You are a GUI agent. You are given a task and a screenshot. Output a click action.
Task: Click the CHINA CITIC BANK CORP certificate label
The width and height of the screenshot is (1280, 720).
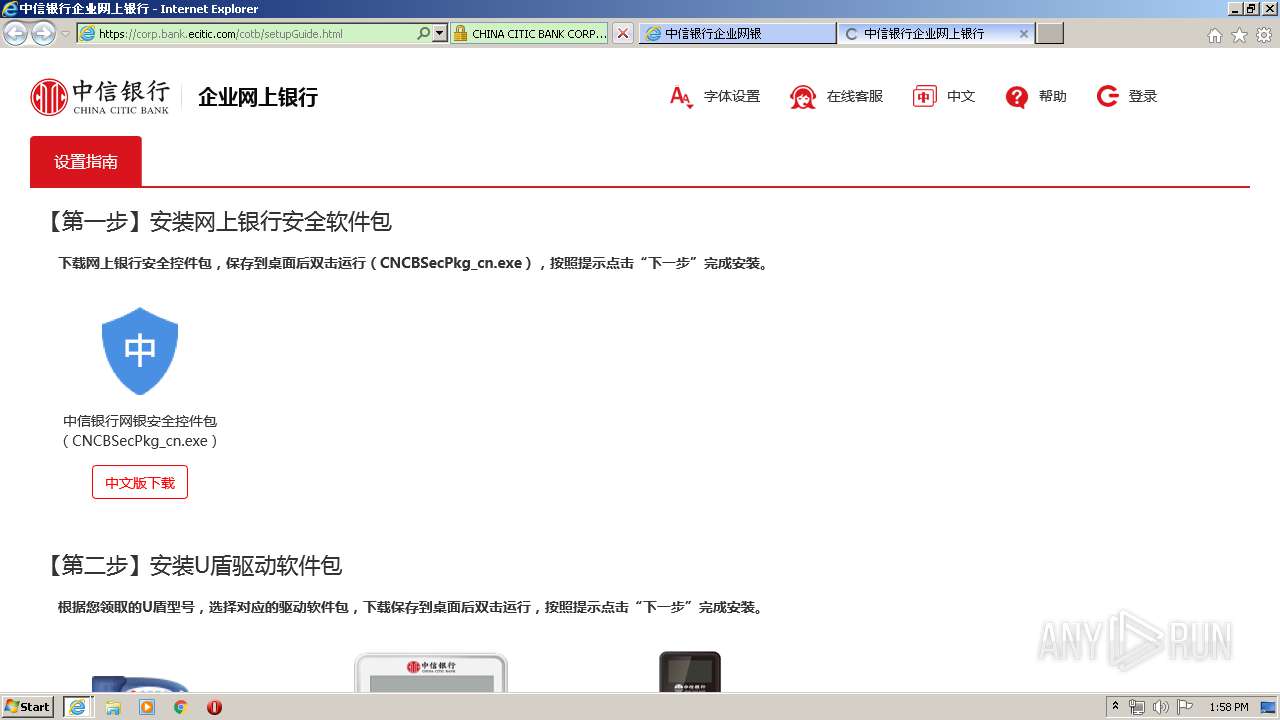(x=529, y=33)
